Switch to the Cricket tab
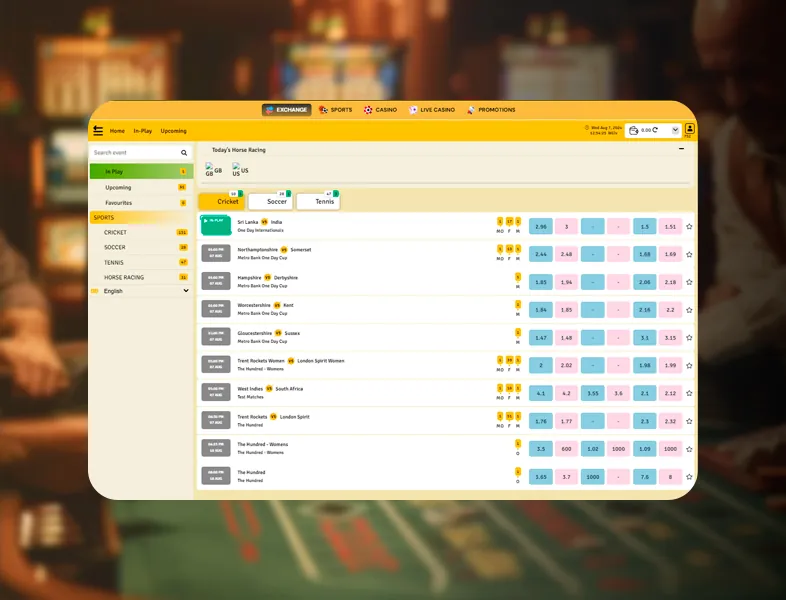Image resolution: width=786 pixels, height=600 pixels. tap(222, 202)
